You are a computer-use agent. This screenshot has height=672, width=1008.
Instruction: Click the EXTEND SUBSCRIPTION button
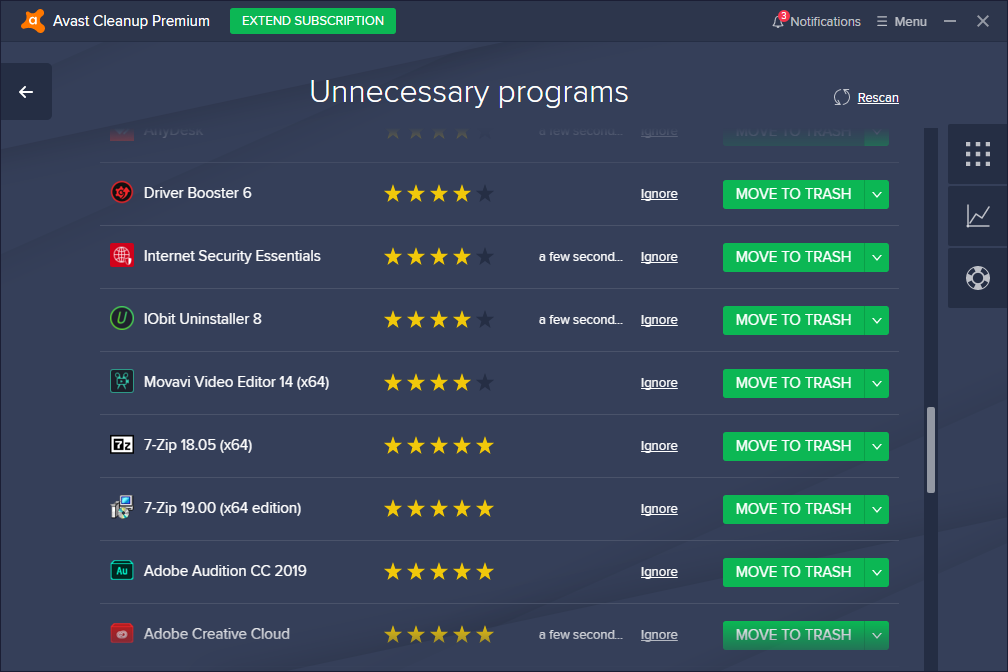312,20
